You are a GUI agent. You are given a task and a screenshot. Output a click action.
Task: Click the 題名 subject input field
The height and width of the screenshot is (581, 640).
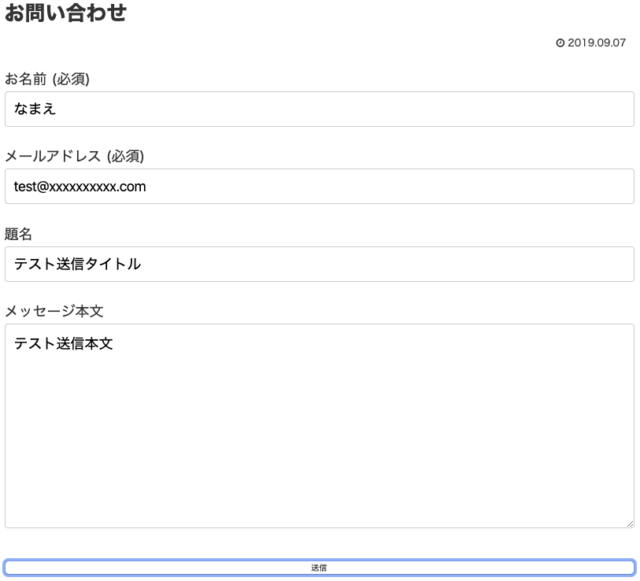click(319, 264)
